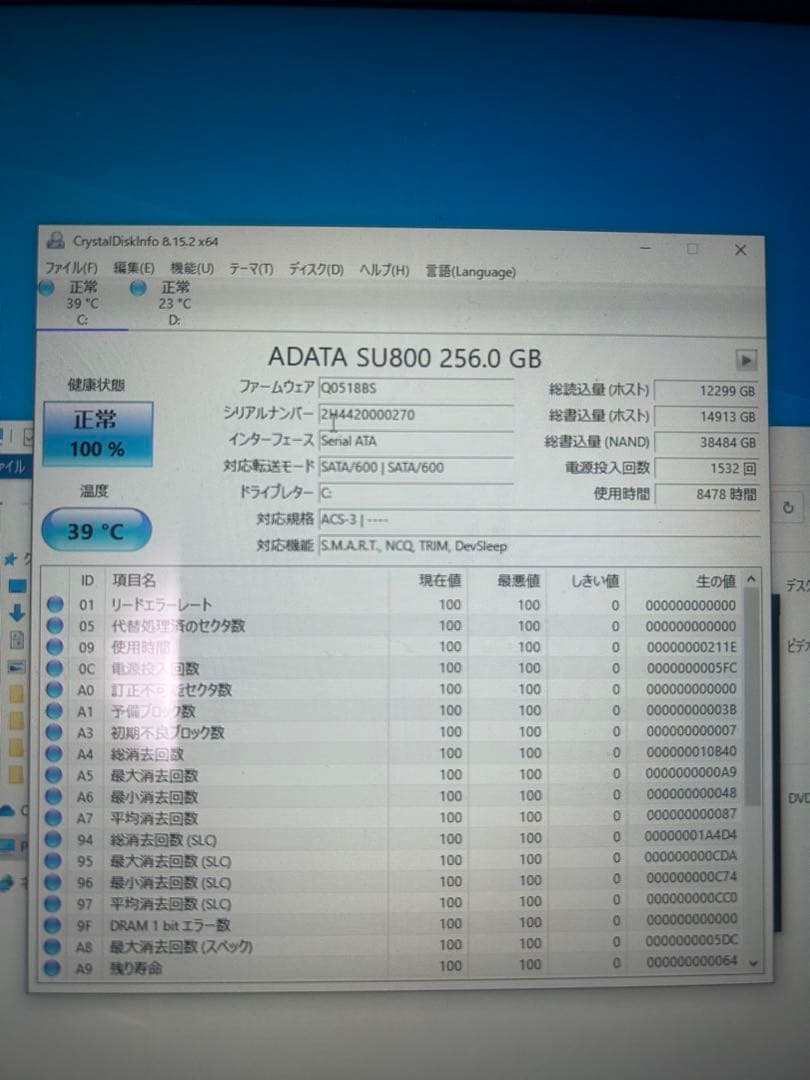
Task: Click blue status circle beside 代替処理済のセクタ数
Action: (x=53, y=626)
